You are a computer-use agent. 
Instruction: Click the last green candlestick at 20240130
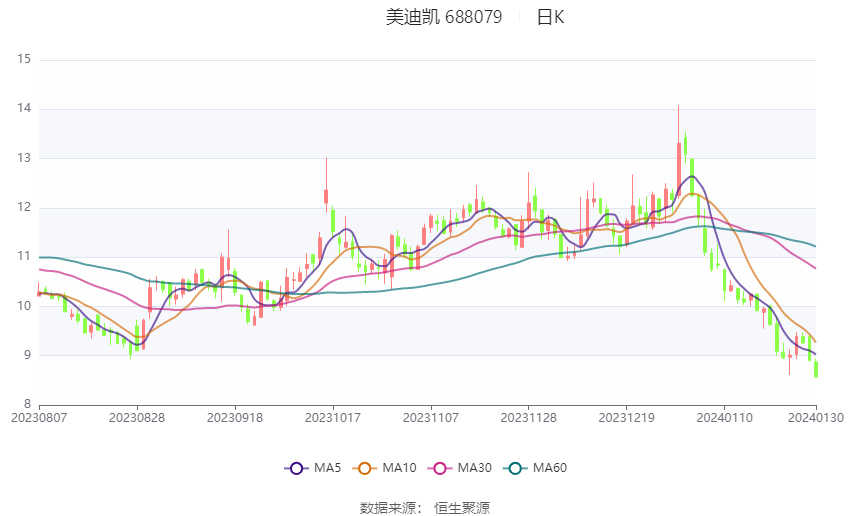click(x=816, y=369)
